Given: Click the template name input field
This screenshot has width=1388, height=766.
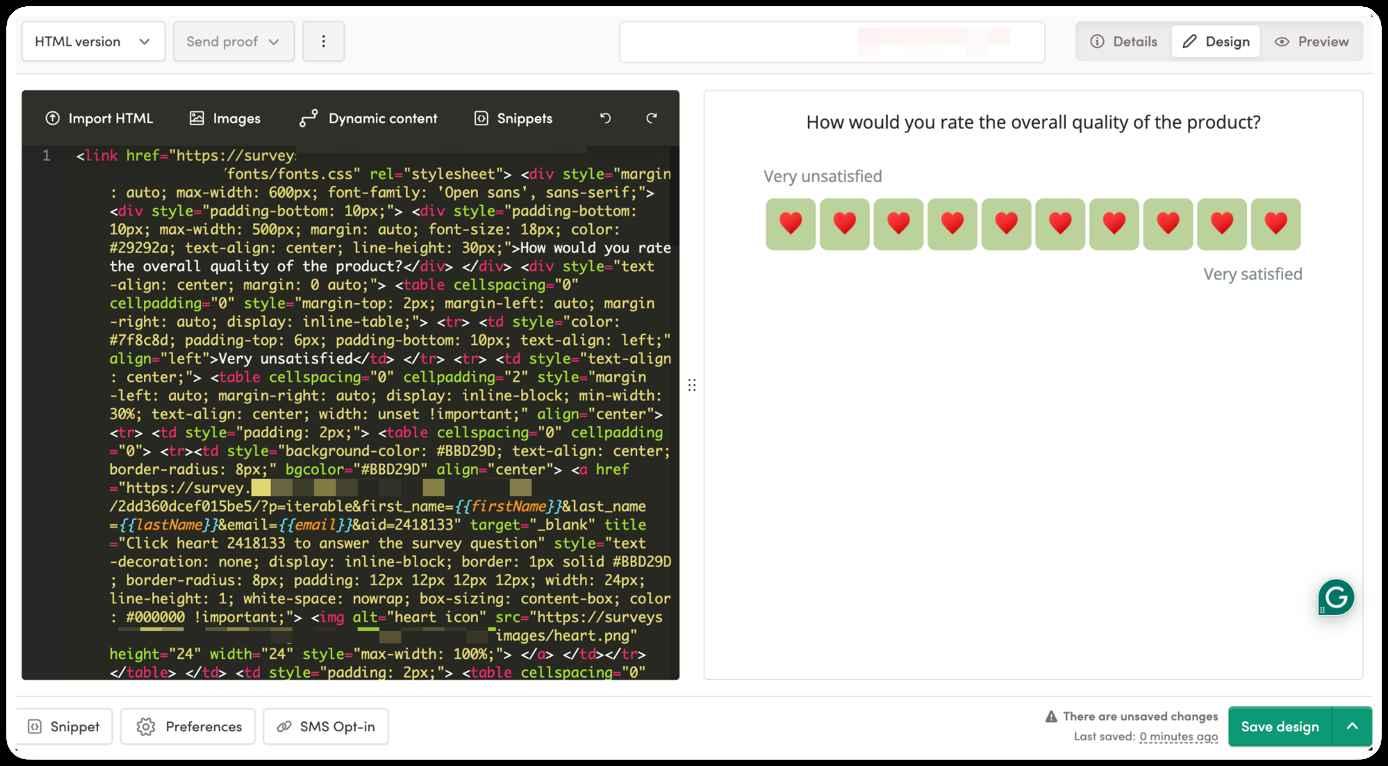Looking at the screenshot, I should [x=832, y=41].
